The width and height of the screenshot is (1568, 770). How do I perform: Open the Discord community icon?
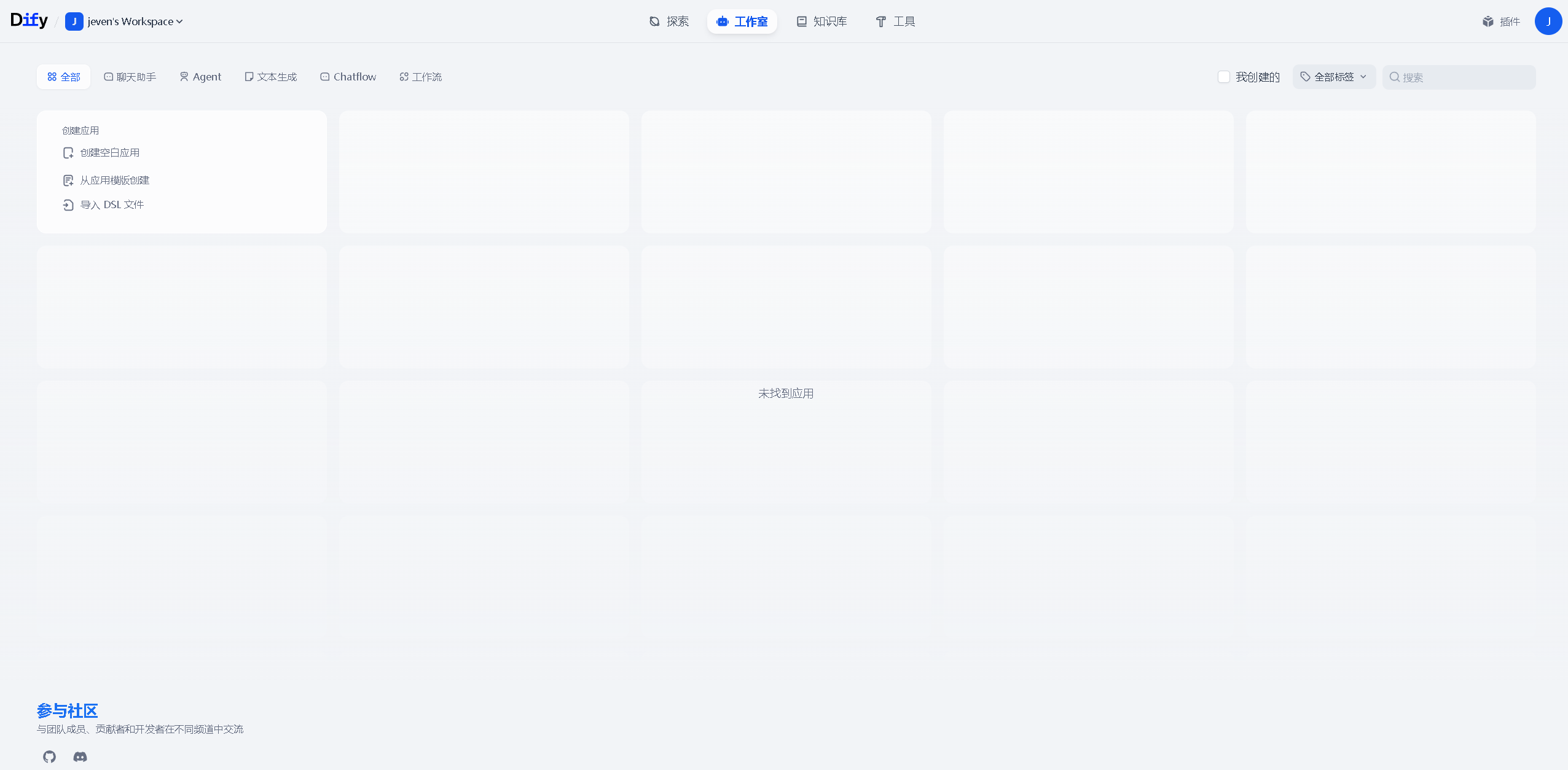[80, 756]
